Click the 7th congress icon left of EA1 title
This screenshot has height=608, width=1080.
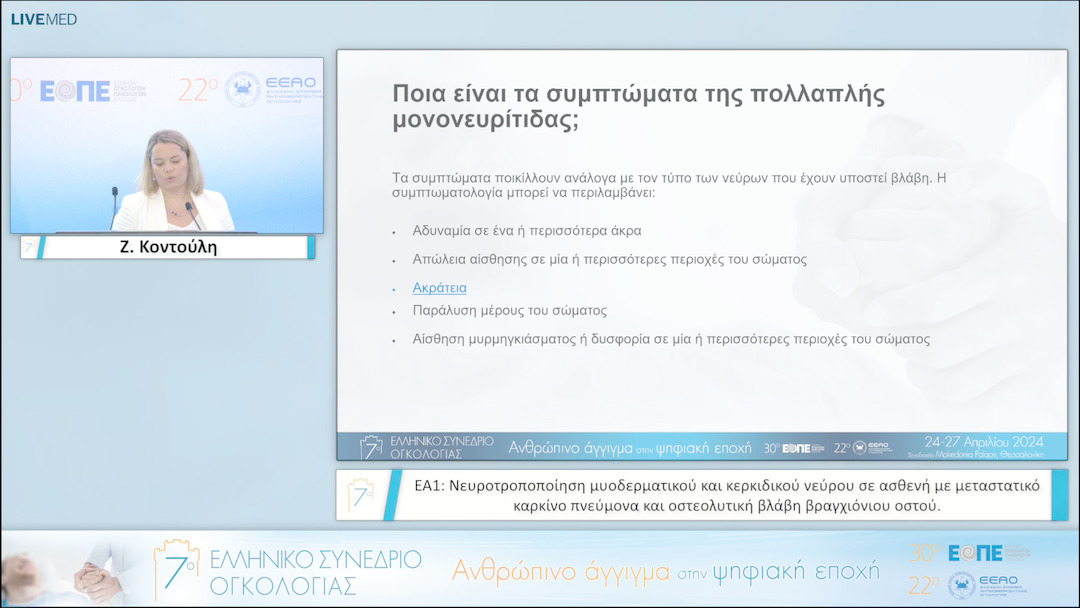[x=360, y=495]
